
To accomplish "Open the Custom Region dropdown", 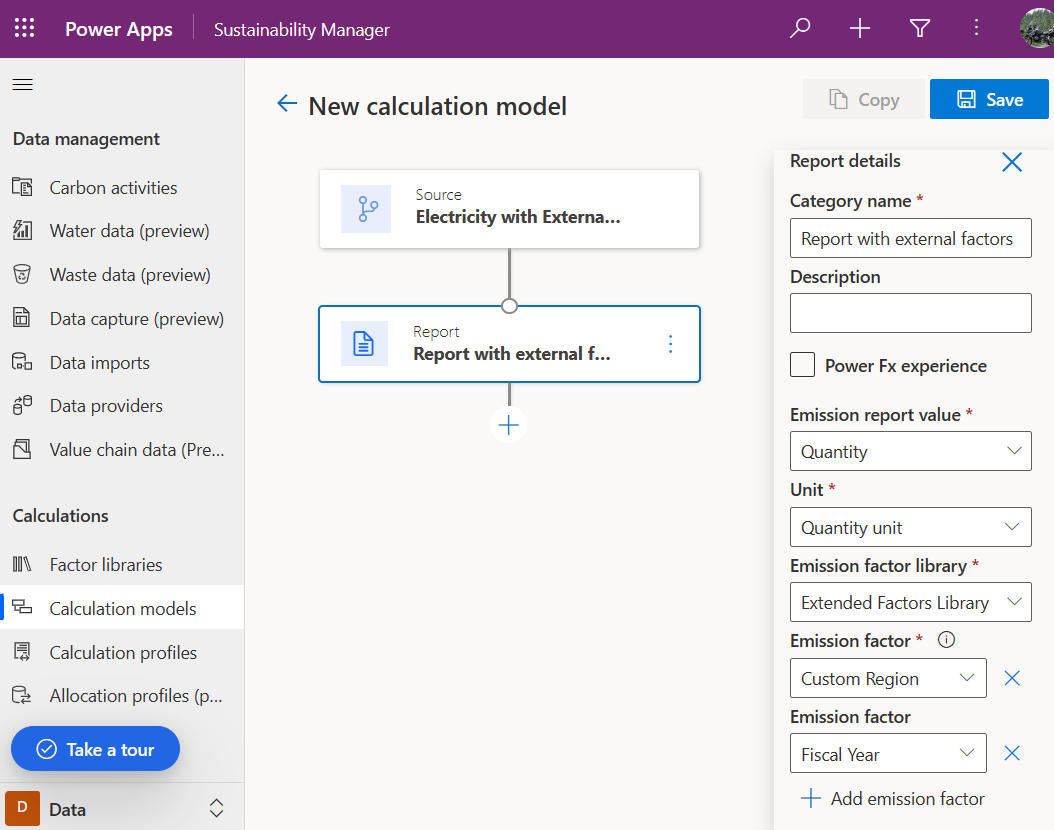I will tap(888, 678).
